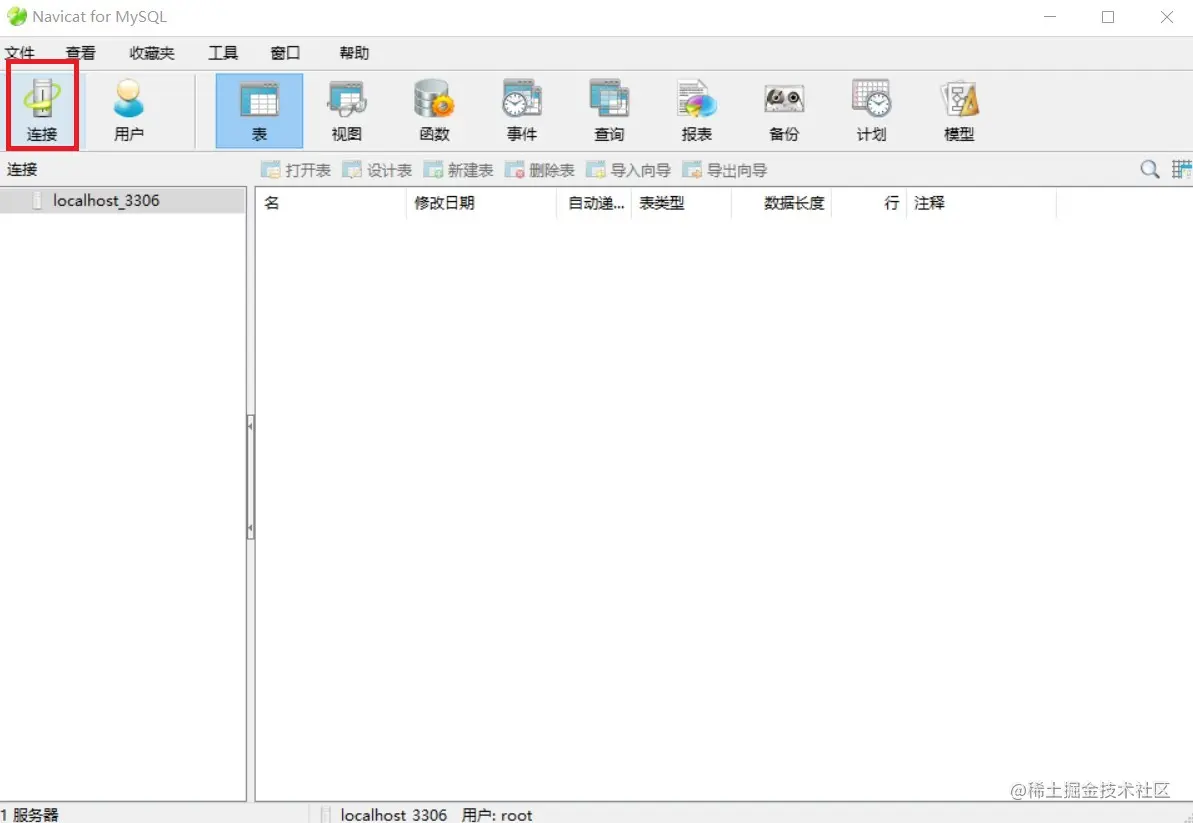This screenshot has width=1193, height=823.
Task: Open the 收藏夹 menu
Action: point(152,52)
